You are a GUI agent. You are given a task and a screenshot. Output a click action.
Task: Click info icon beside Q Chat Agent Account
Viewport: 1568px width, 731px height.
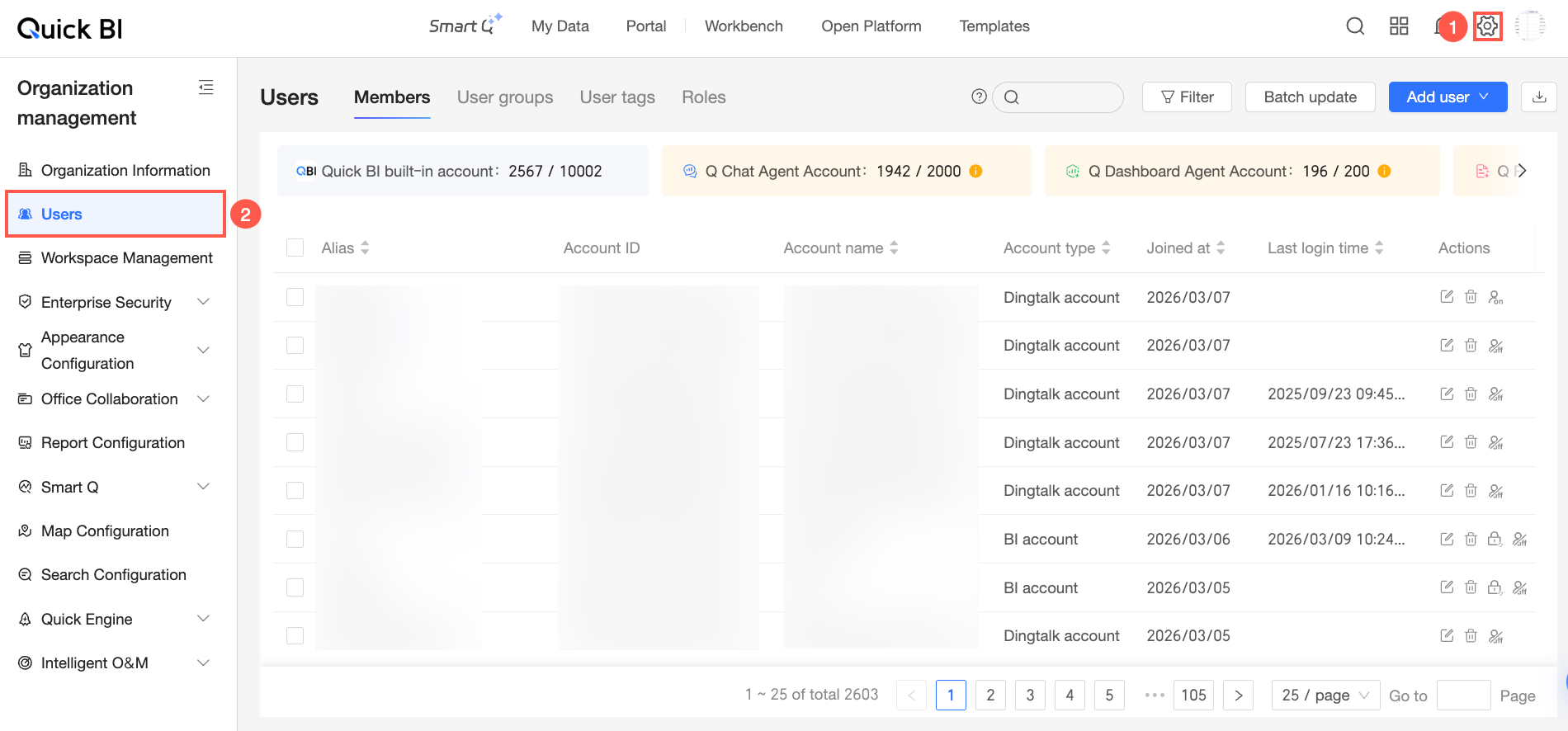975,171
